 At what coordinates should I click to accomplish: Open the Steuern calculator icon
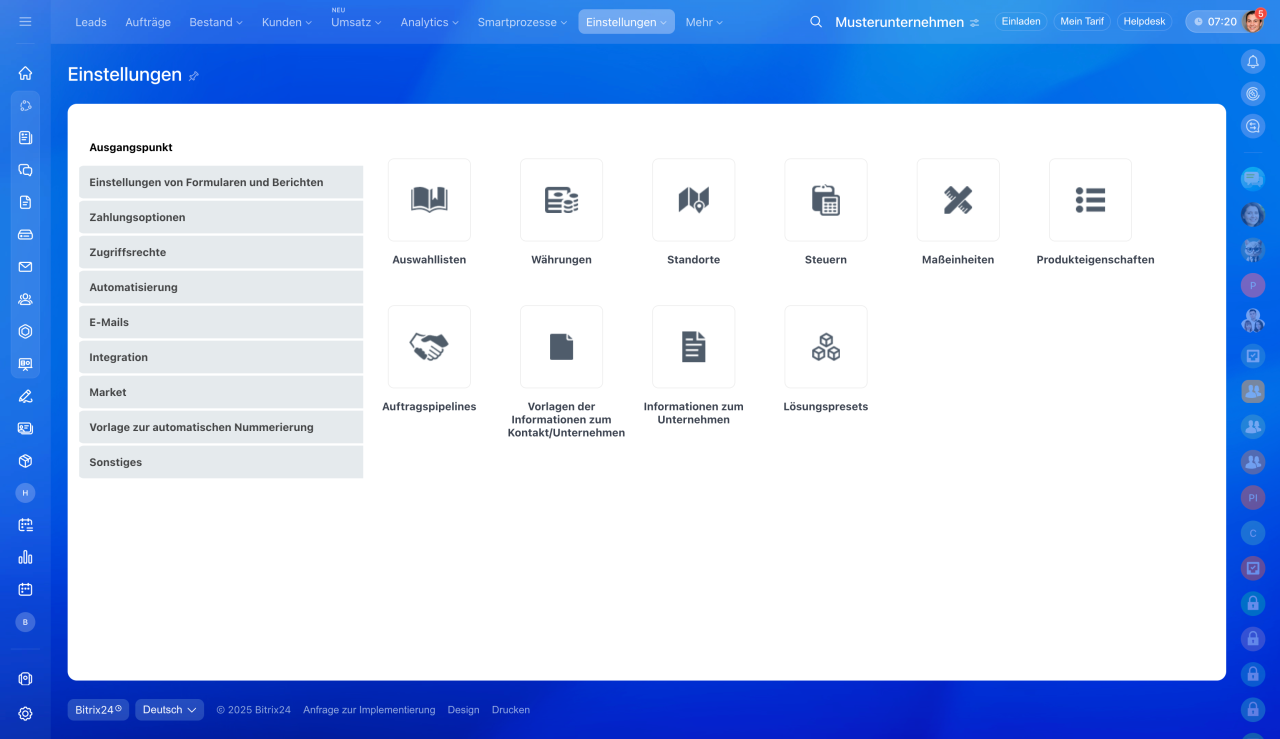click(x=825, y=200)
